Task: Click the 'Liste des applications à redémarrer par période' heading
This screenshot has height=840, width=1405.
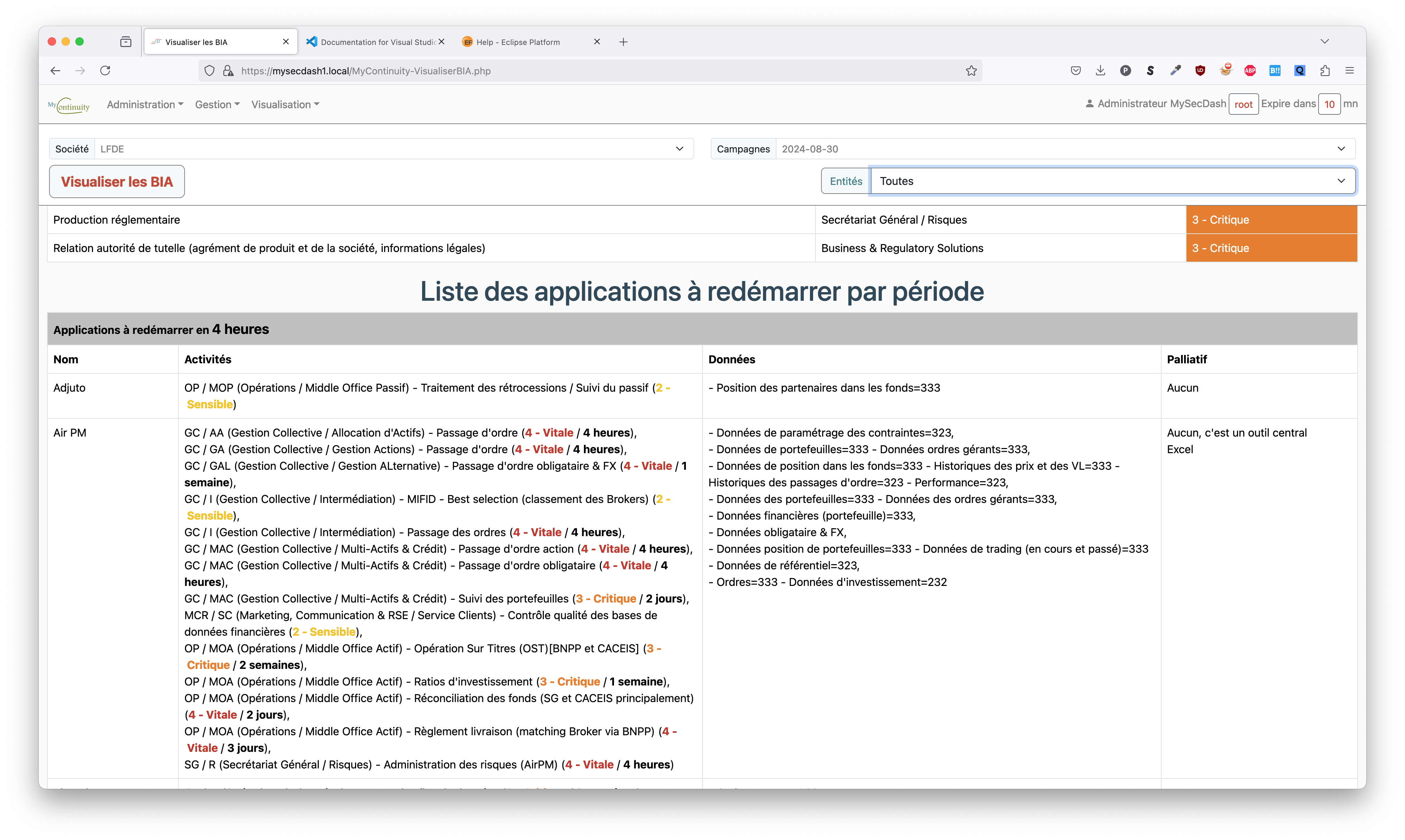Action: 702,291
